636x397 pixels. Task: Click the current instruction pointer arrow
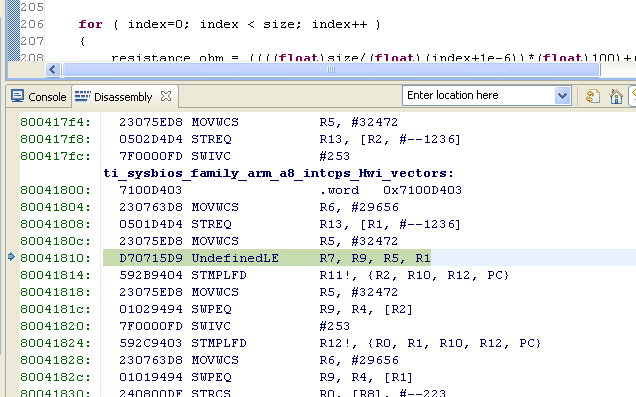click(x=11, y=257)
